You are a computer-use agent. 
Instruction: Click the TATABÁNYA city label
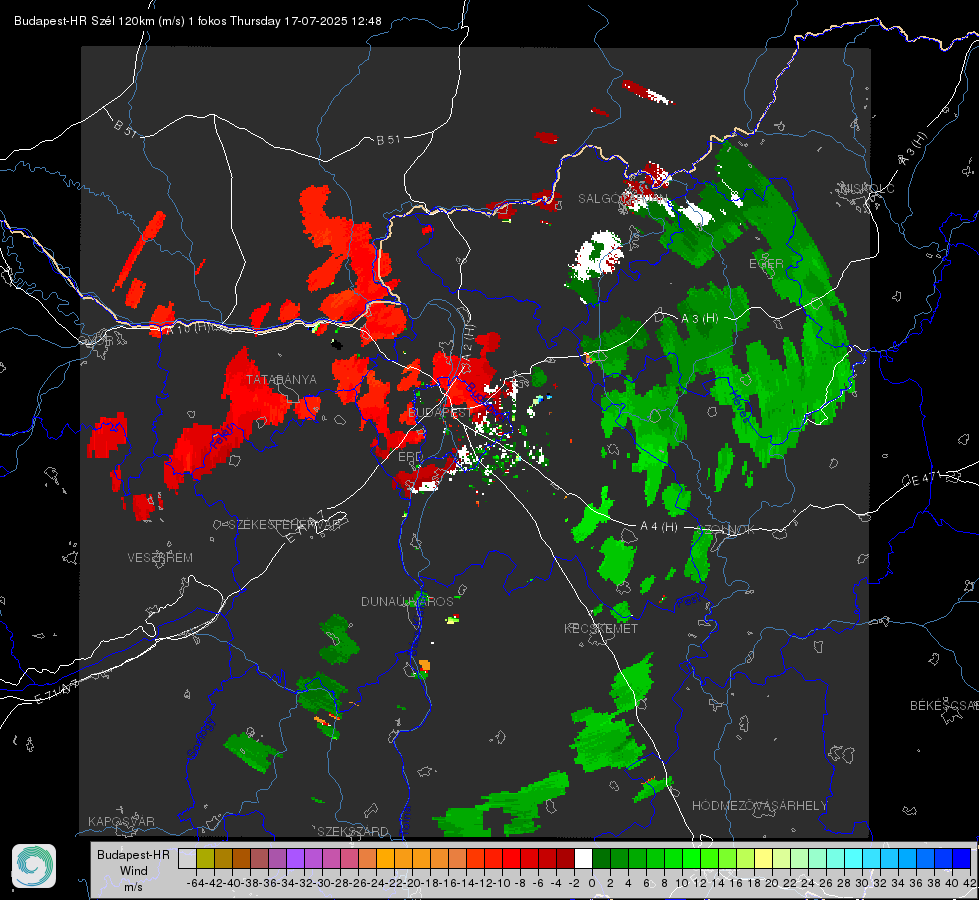[x=281, y=379]
